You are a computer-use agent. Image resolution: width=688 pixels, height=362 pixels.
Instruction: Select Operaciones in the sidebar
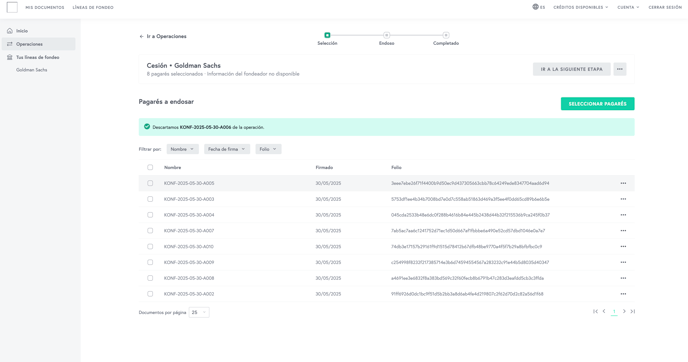(39, 44)
